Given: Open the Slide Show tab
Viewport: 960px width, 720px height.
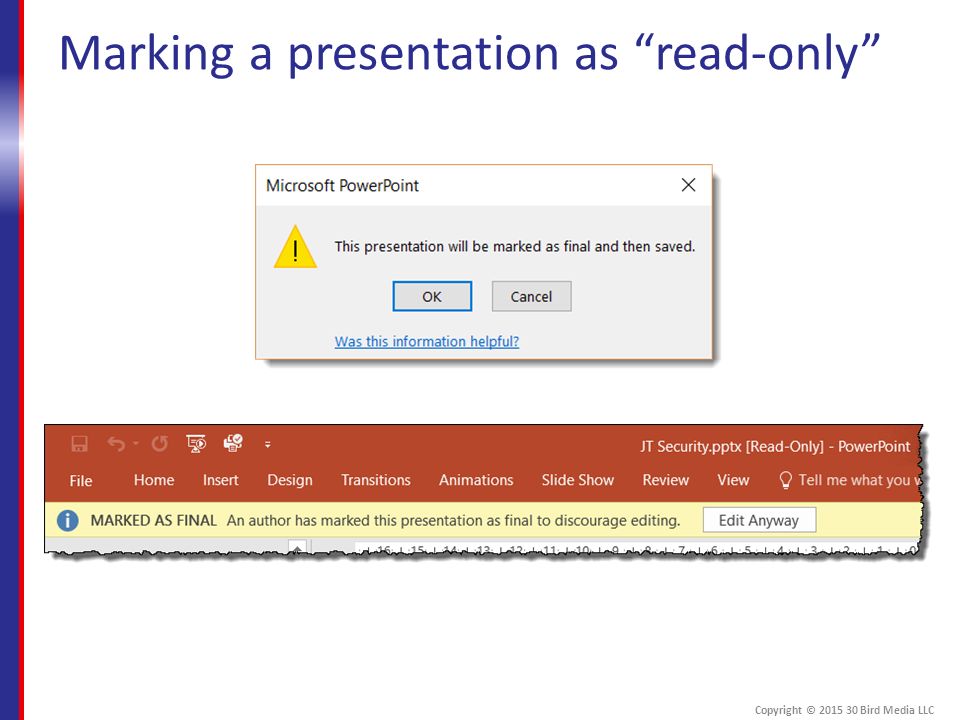Looking at the screenshot, I should [577, 480].
